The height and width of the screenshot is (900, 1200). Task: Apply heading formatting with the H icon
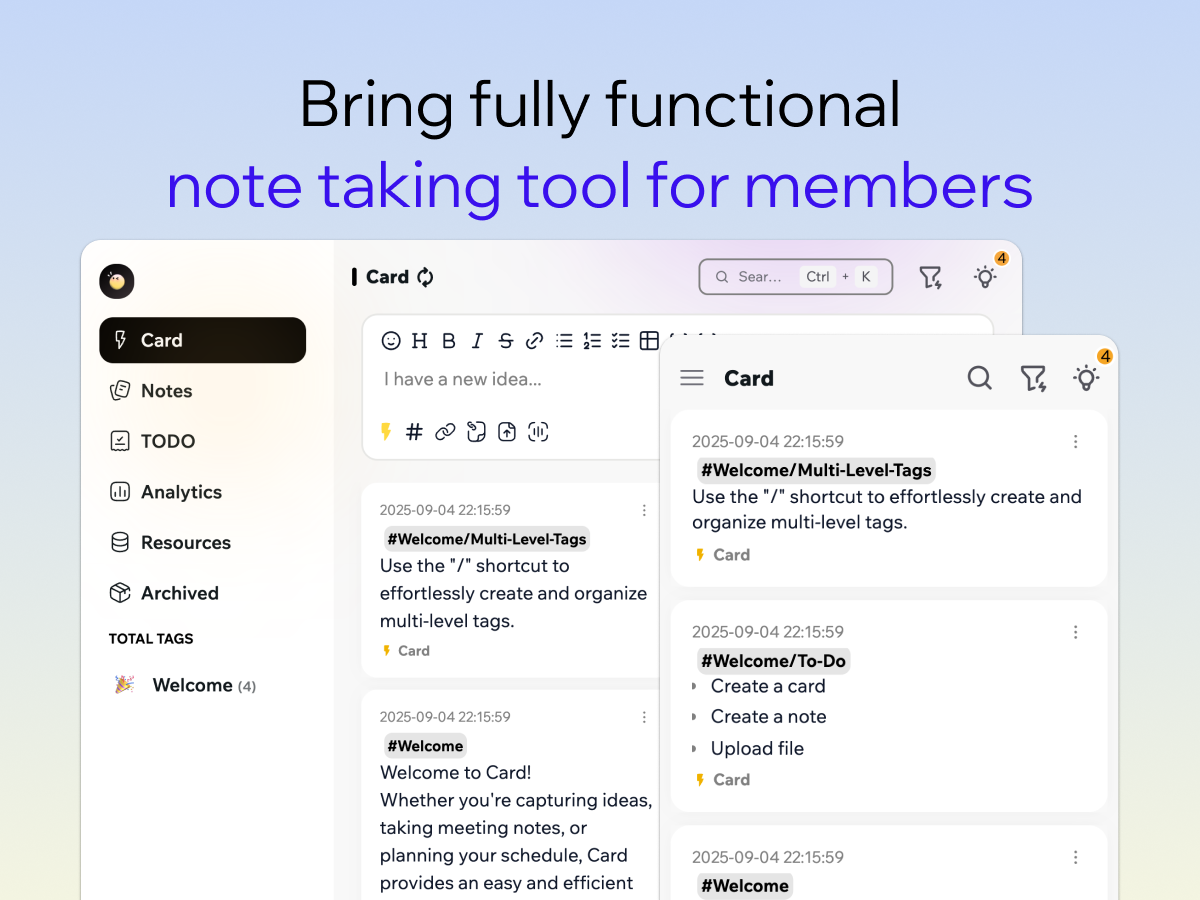(x=419, y=341)
